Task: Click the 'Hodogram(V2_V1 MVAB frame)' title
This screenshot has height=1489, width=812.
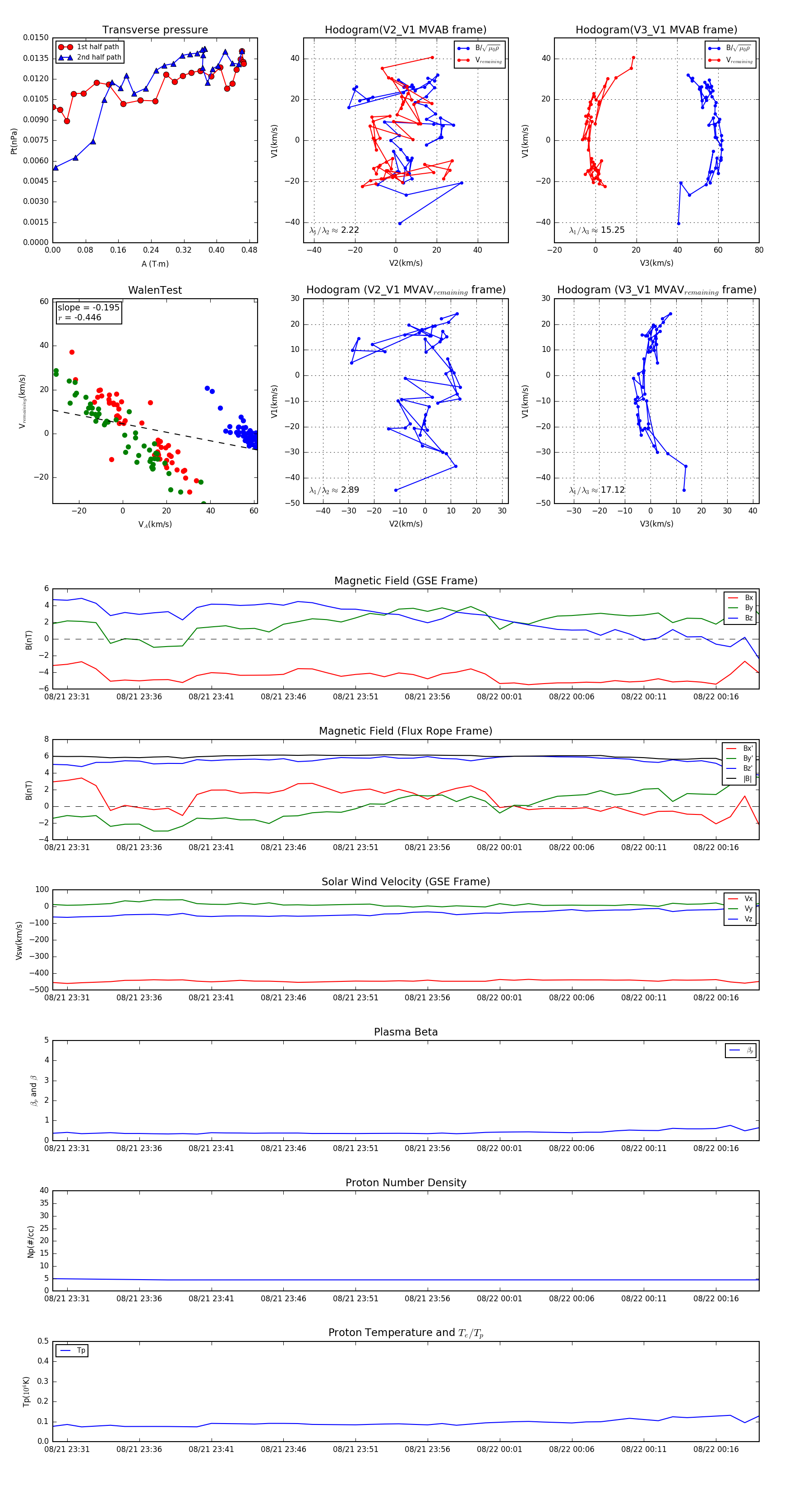Action: (405, 30)
